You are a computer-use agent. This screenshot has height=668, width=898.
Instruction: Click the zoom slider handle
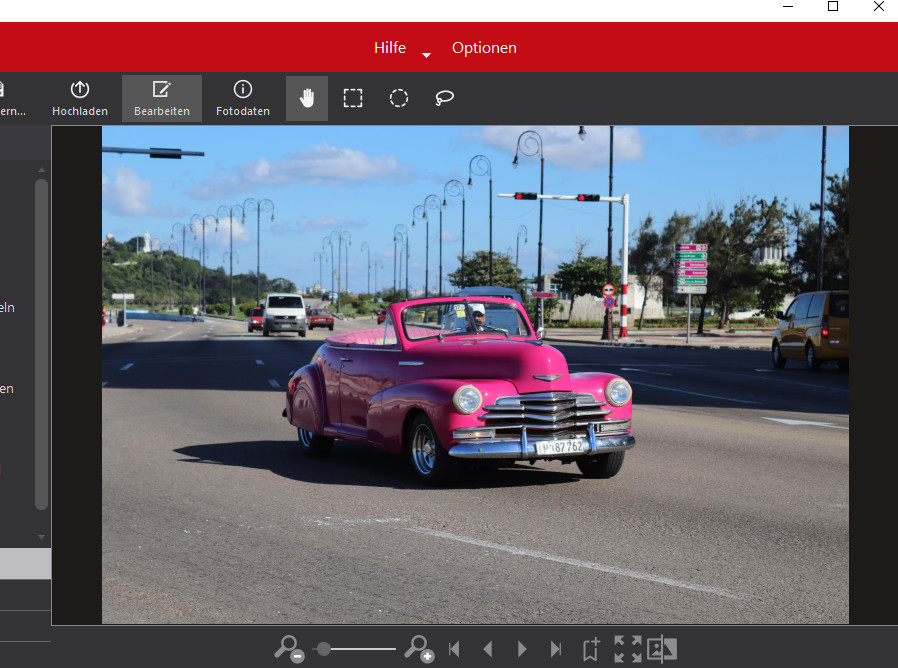(323, 649)
